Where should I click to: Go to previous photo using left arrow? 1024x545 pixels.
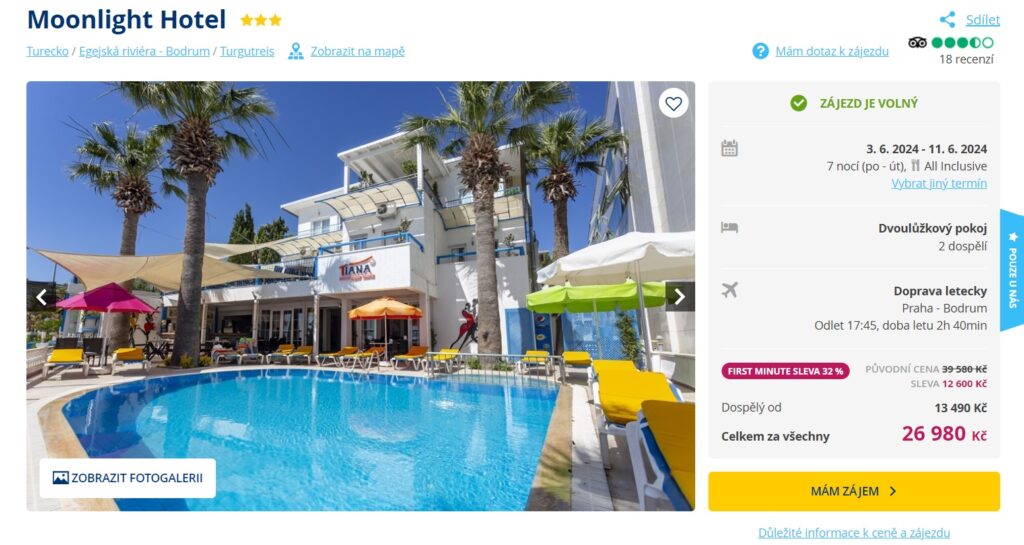click(x=41, y=297)
